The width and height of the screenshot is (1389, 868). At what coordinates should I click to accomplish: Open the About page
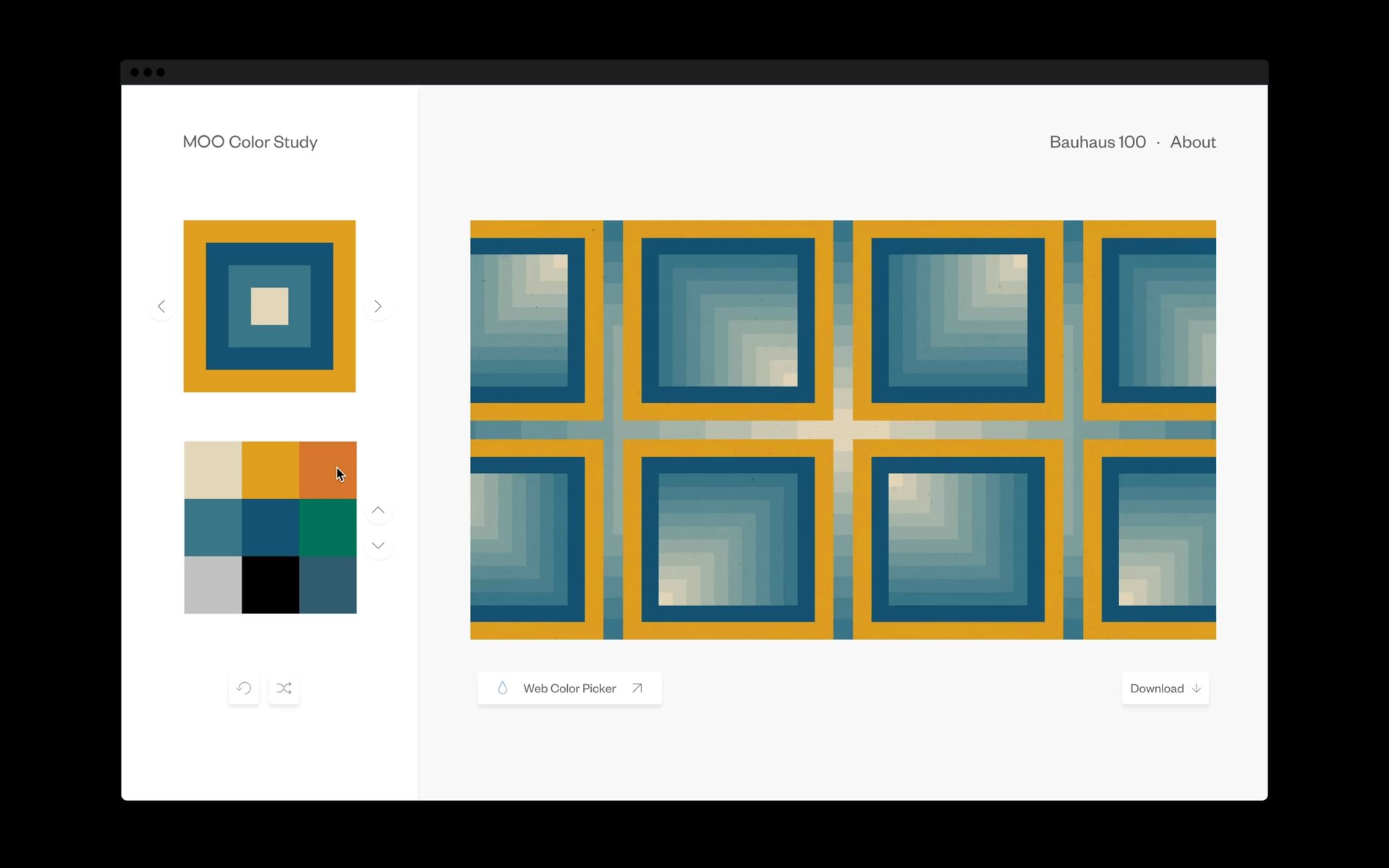point(1192,142)
